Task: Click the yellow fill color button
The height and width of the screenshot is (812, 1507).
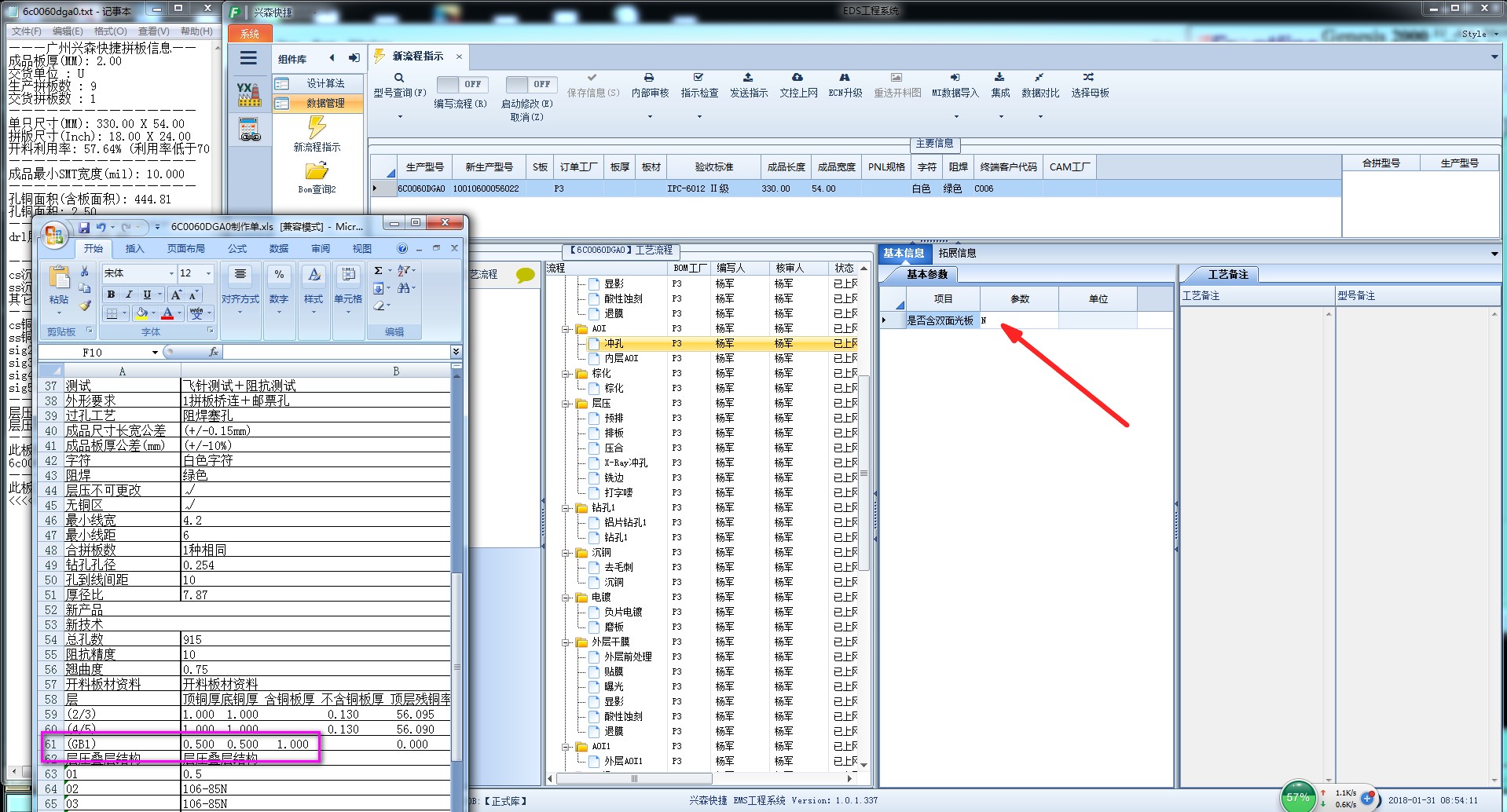Action: click(141, 313)
